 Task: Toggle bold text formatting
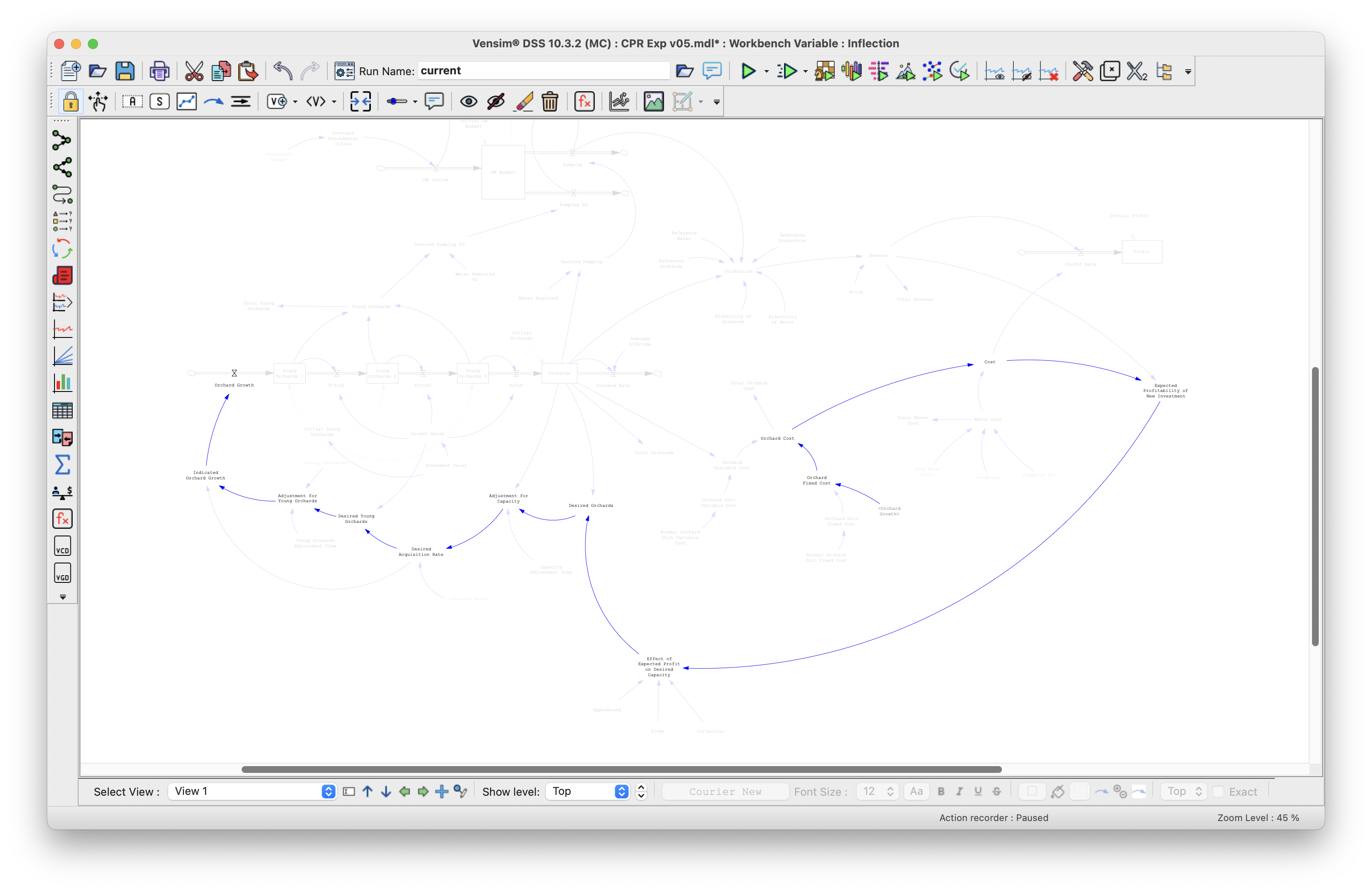tap(941, 791)
